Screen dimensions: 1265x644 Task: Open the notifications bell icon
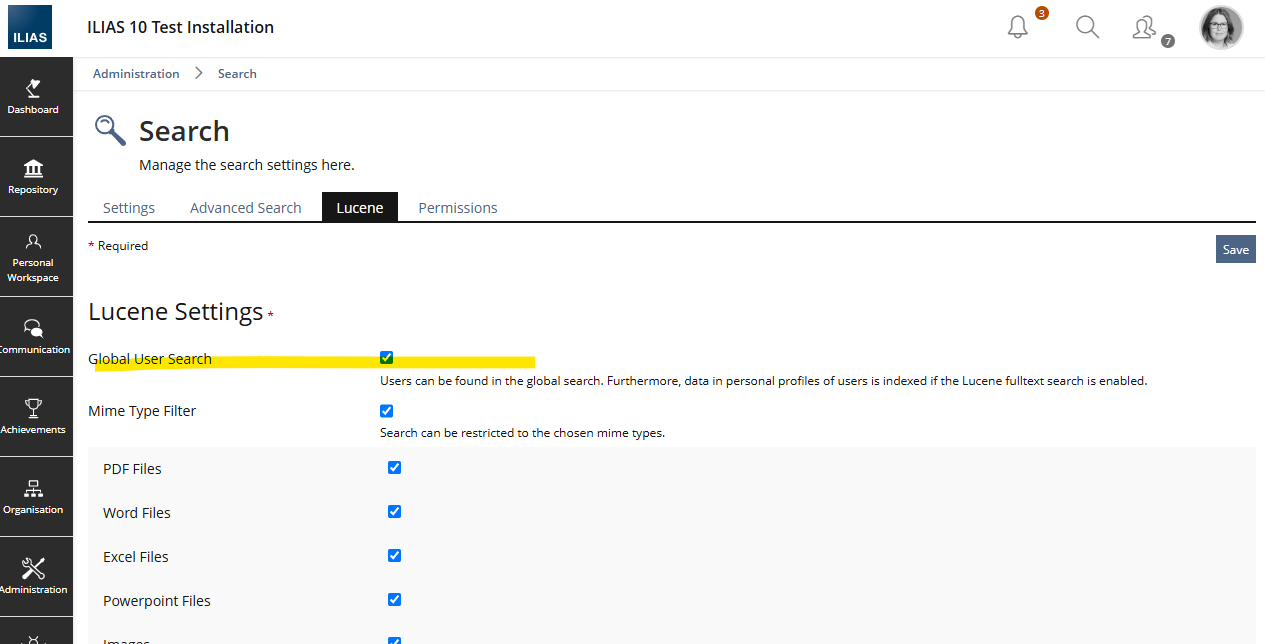click(x=1018, y=28)
